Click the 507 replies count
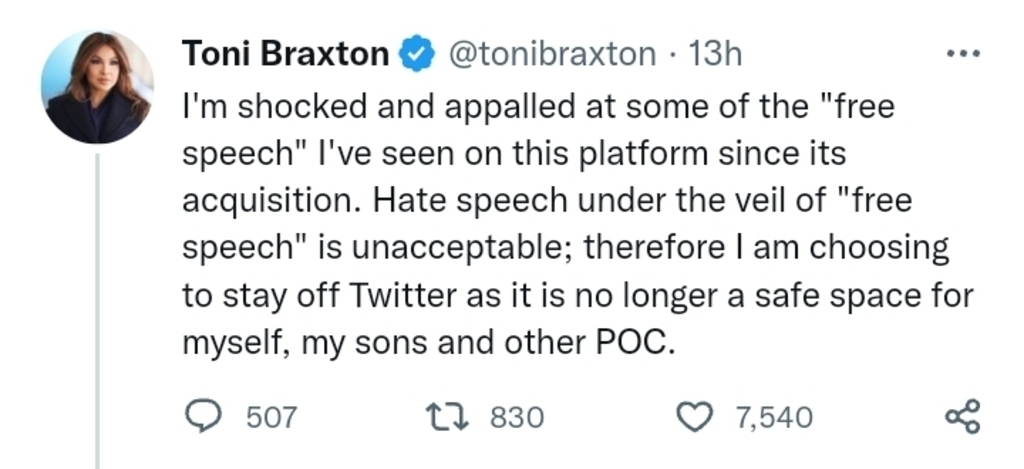Screen dimensions: 1024x469 [x=271, y=417]
